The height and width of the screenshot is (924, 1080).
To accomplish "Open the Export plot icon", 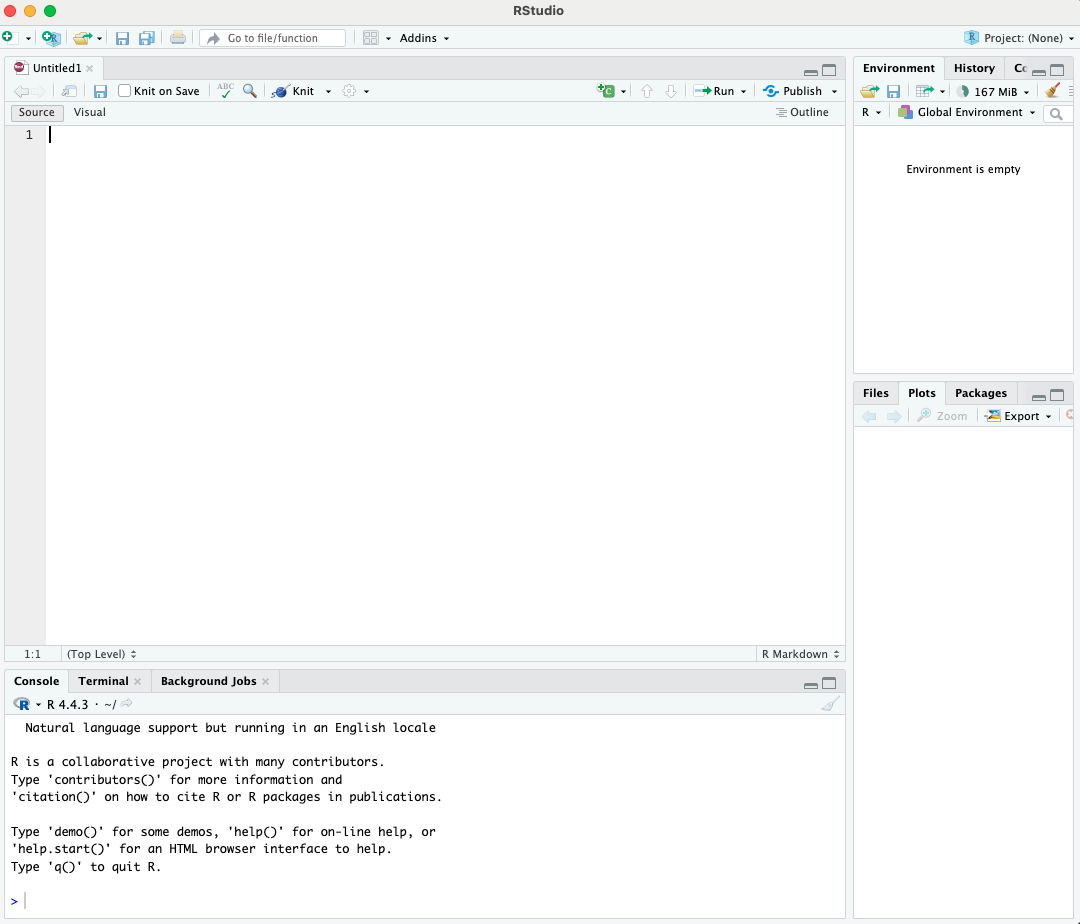I will [x=1017, y=415].
